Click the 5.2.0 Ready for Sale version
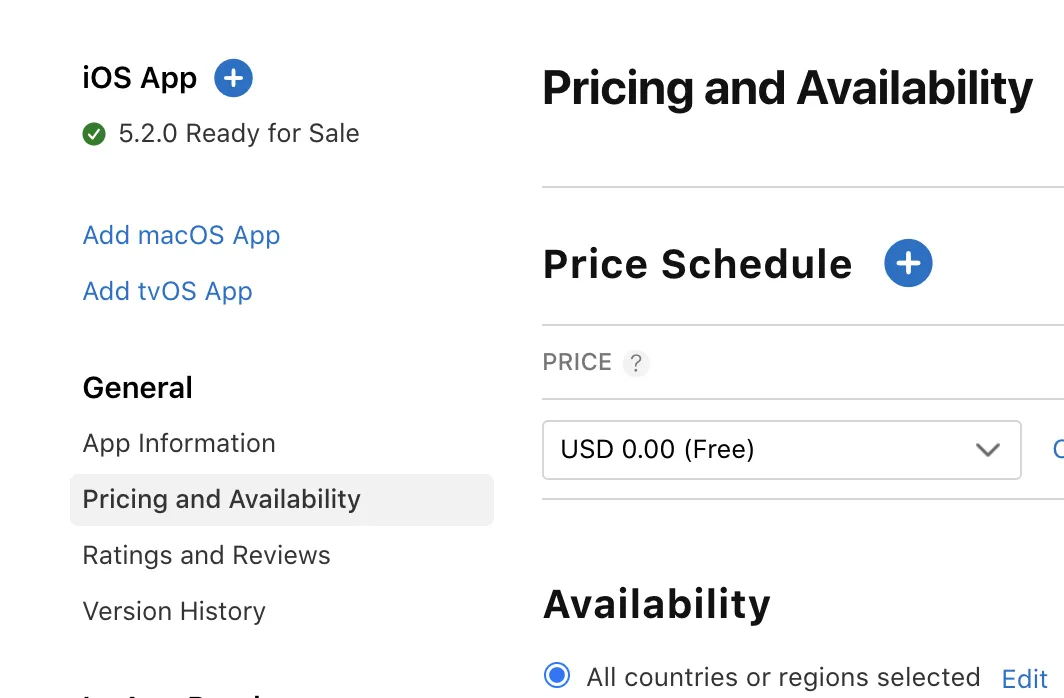The width and height of the screenshot is (1064, 698). point(238,134)
